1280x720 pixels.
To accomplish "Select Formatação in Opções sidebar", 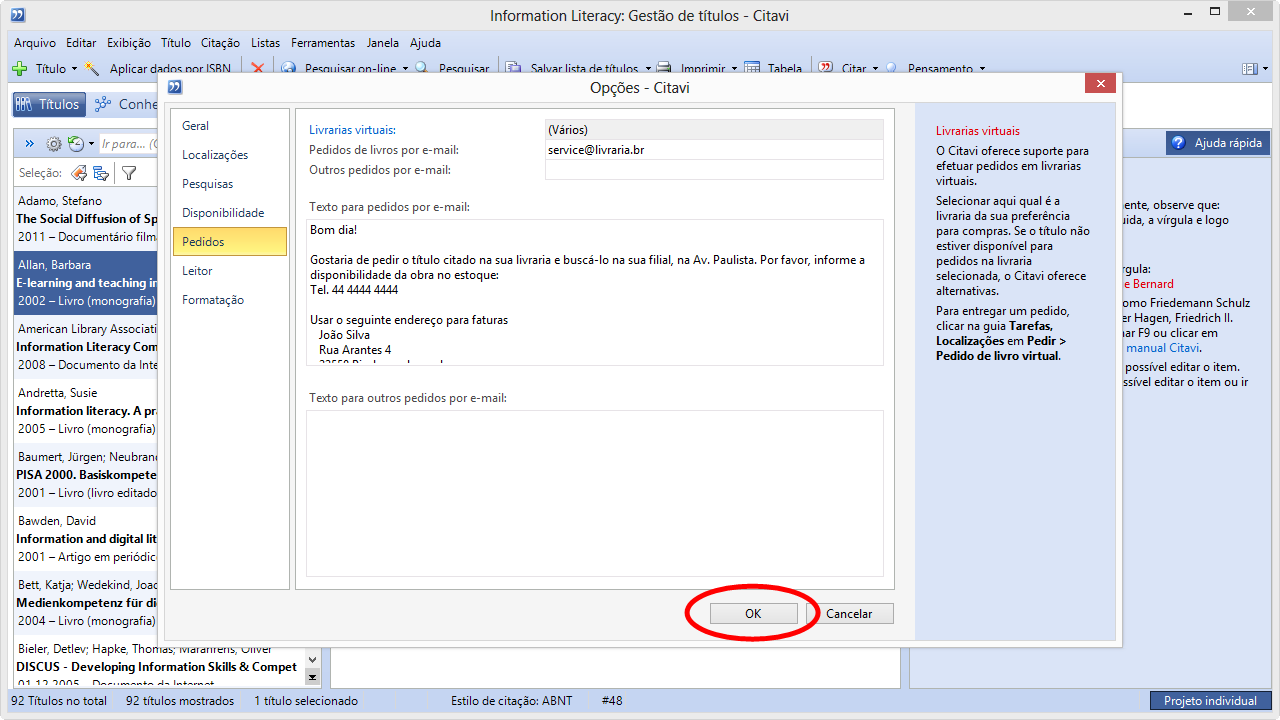I will point(230,300).
